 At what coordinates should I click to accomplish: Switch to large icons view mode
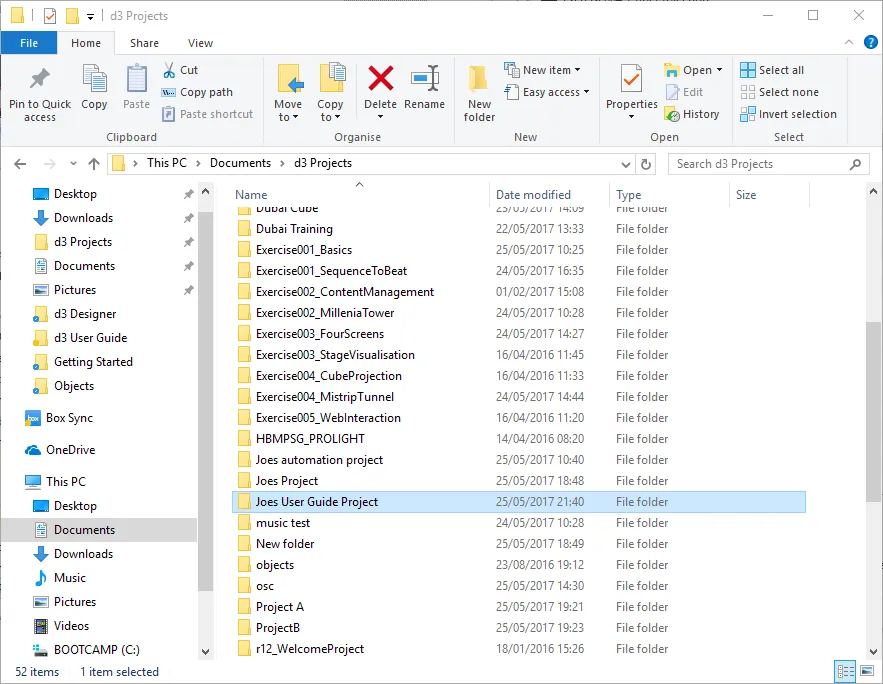coord(865,672)
